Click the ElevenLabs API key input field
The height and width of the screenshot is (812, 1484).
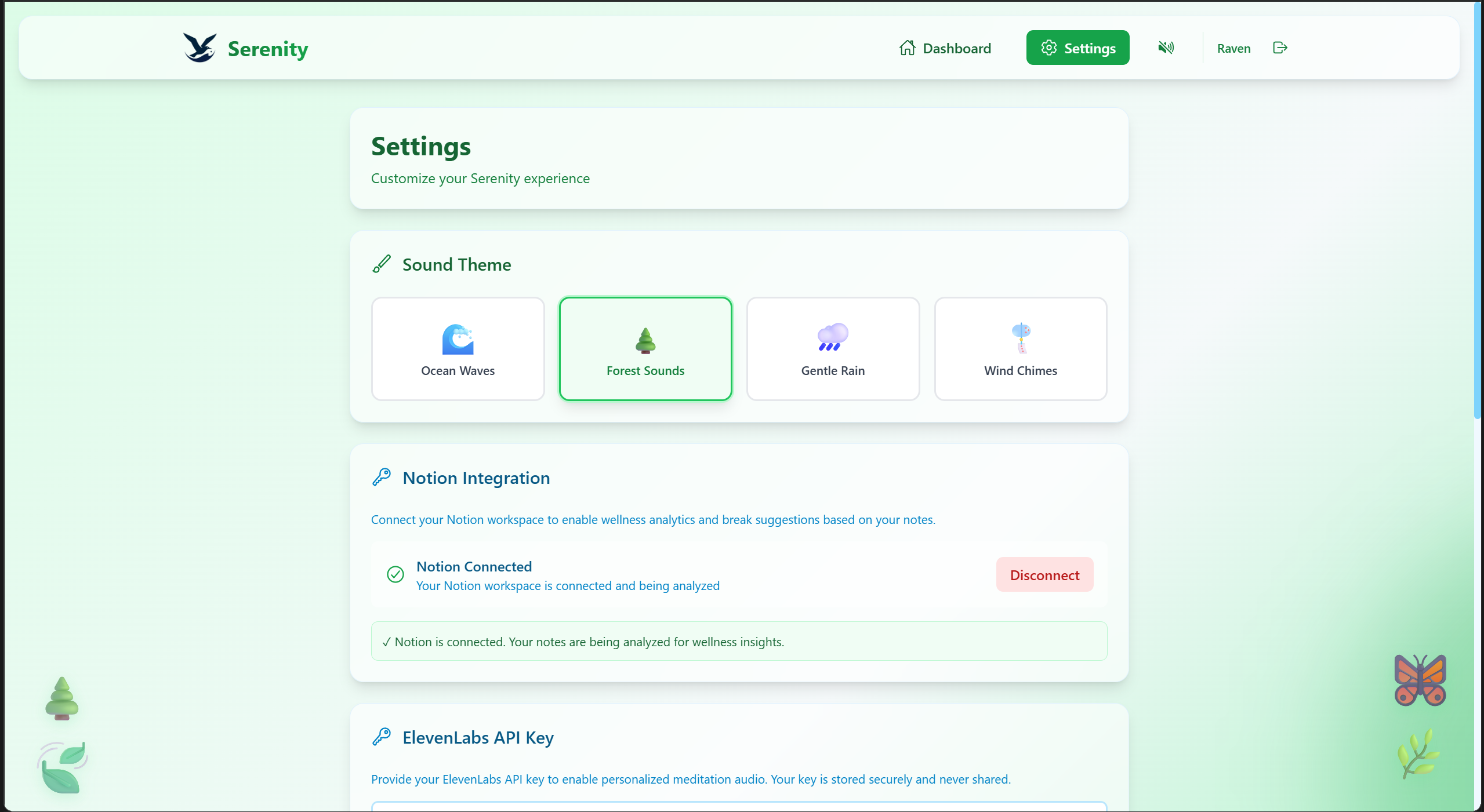click(x=739, y=807)
